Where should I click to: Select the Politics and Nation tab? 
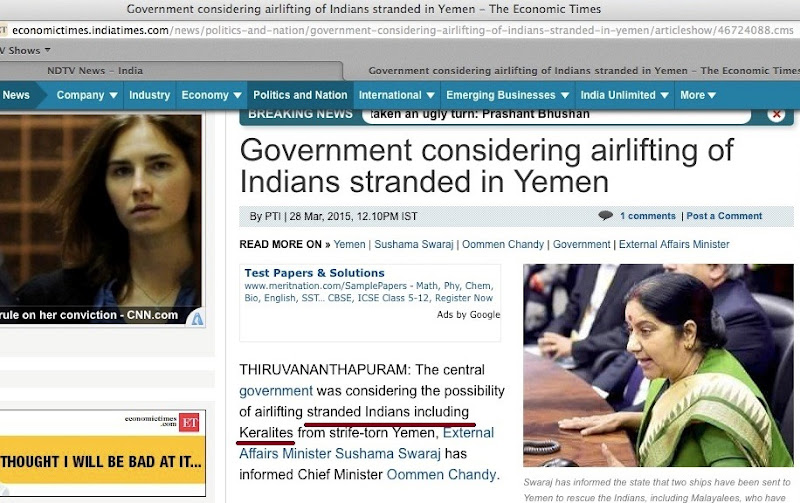click(300, 95)
